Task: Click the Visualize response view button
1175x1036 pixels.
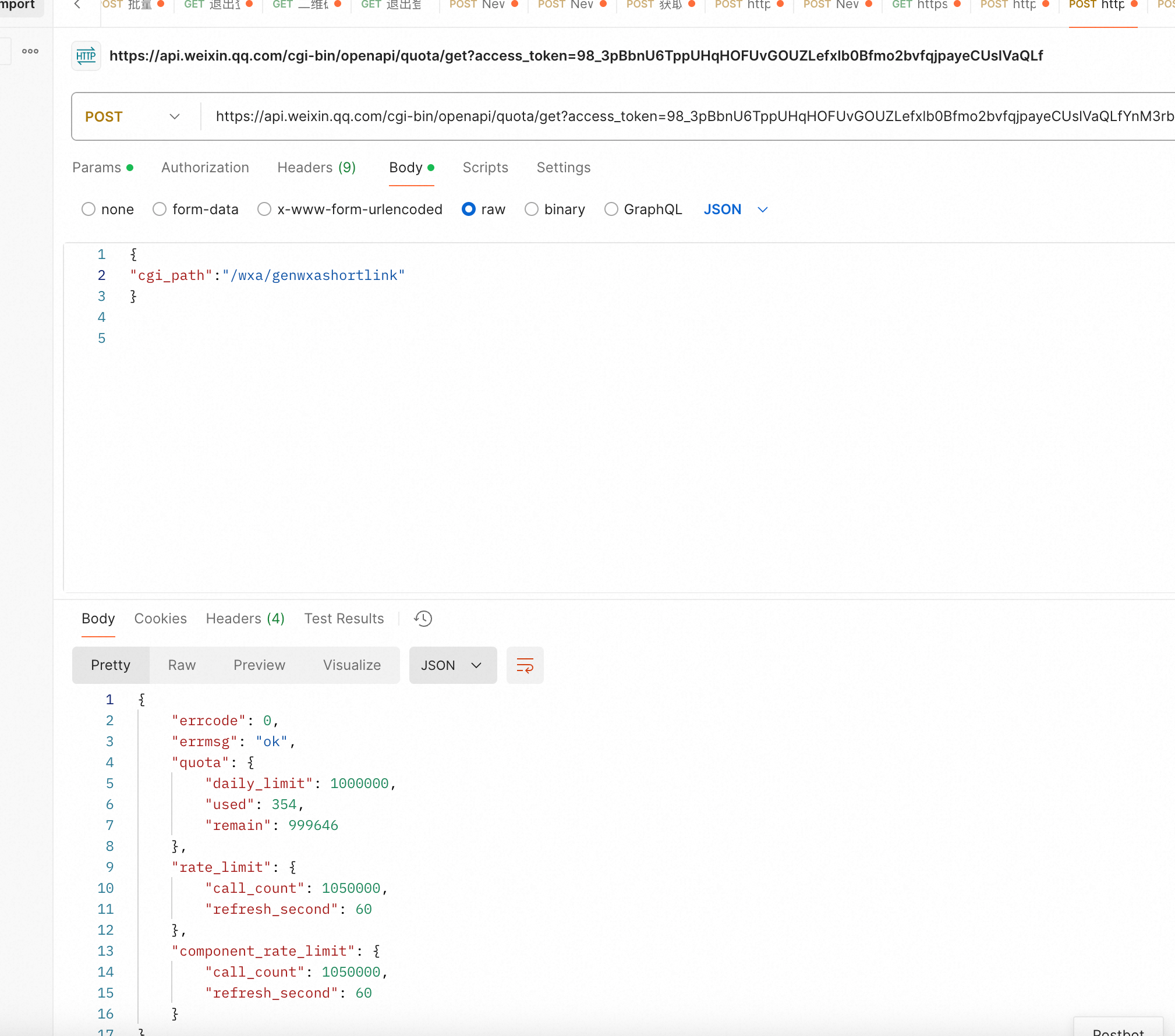Action: point(352,665)
